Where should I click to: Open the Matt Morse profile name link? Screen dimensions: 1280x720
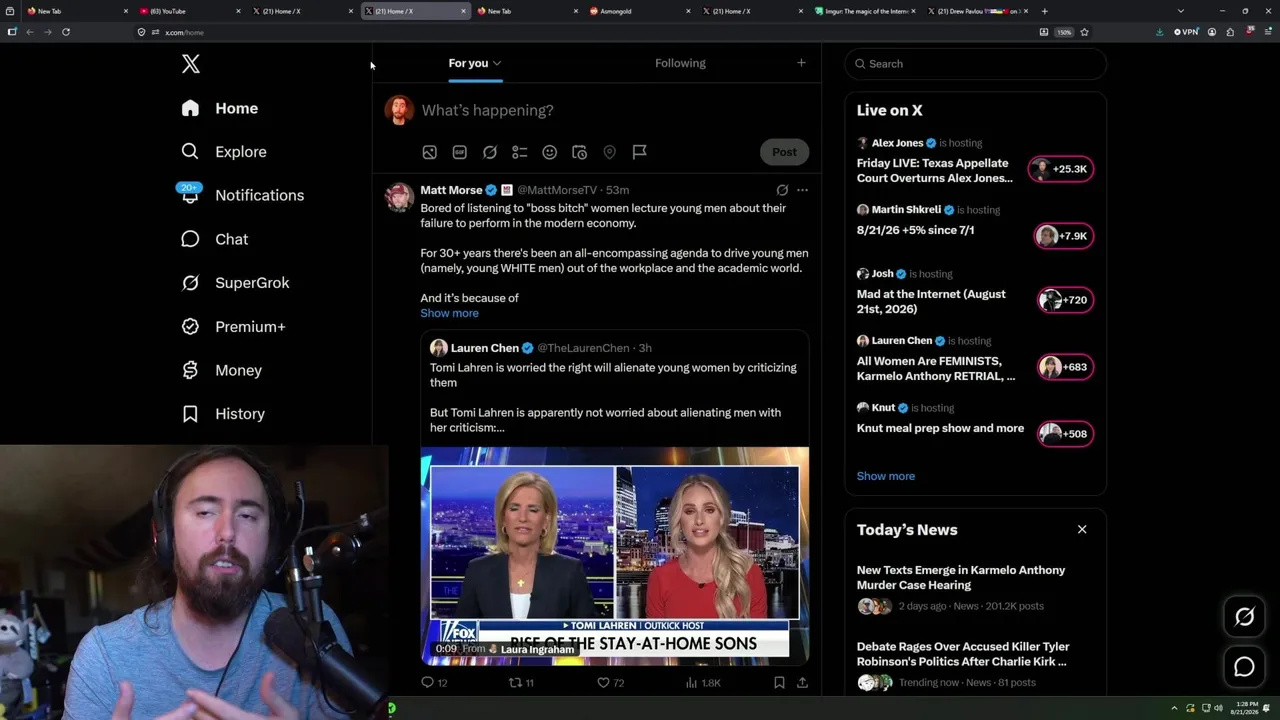(451, 190)
